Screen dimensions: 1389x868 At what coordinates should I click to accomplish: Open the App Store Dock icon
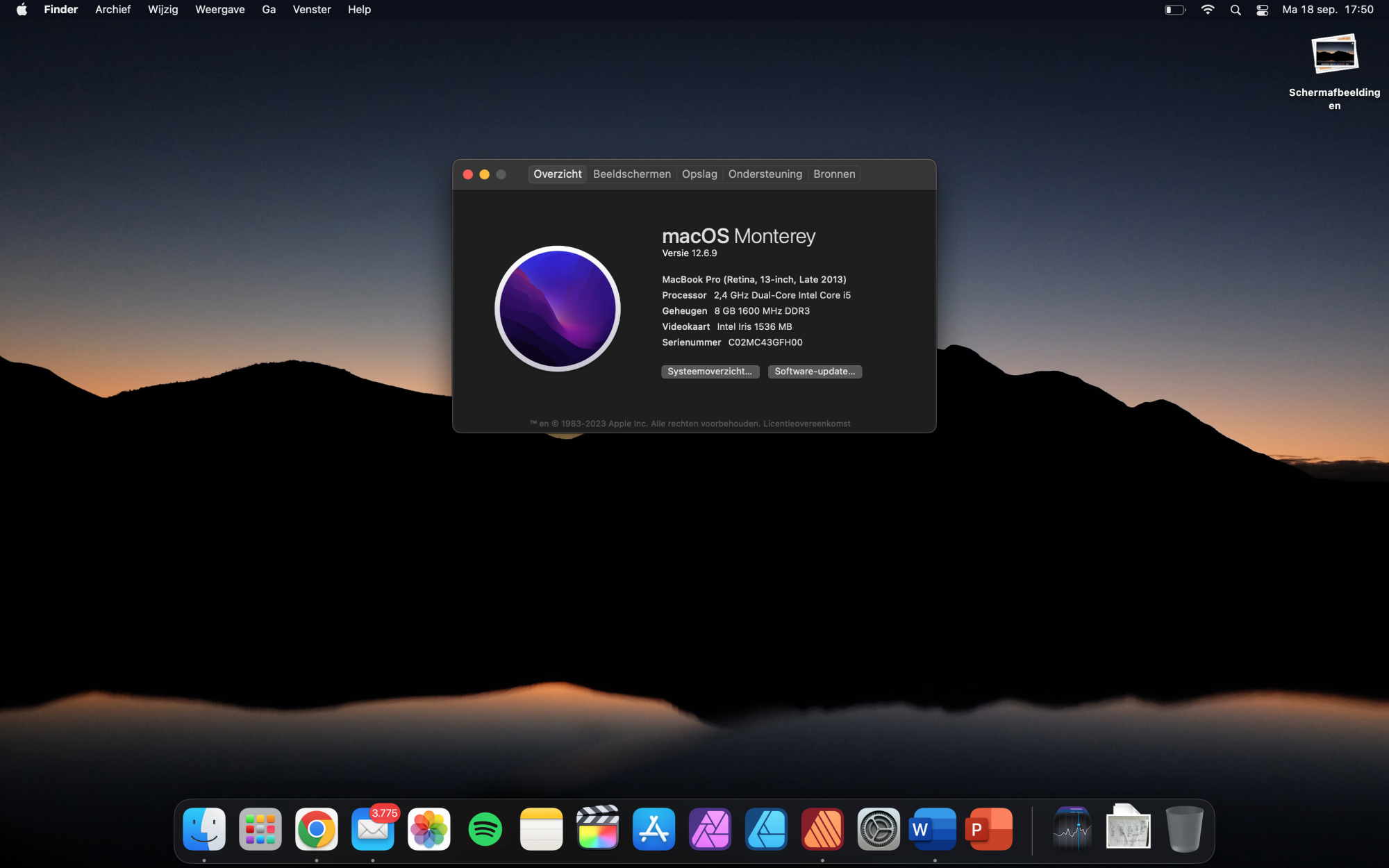[654, 829]
